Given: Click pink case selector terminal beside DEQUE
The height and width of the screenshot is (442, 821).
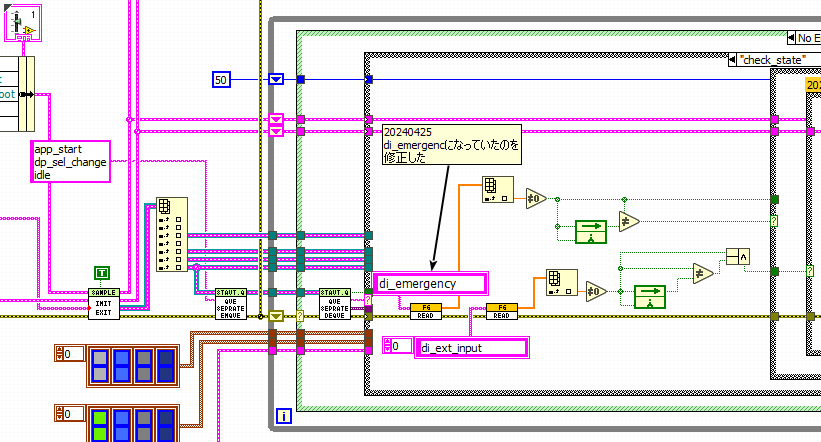Looking at the screenshot, I should point(368,300).
